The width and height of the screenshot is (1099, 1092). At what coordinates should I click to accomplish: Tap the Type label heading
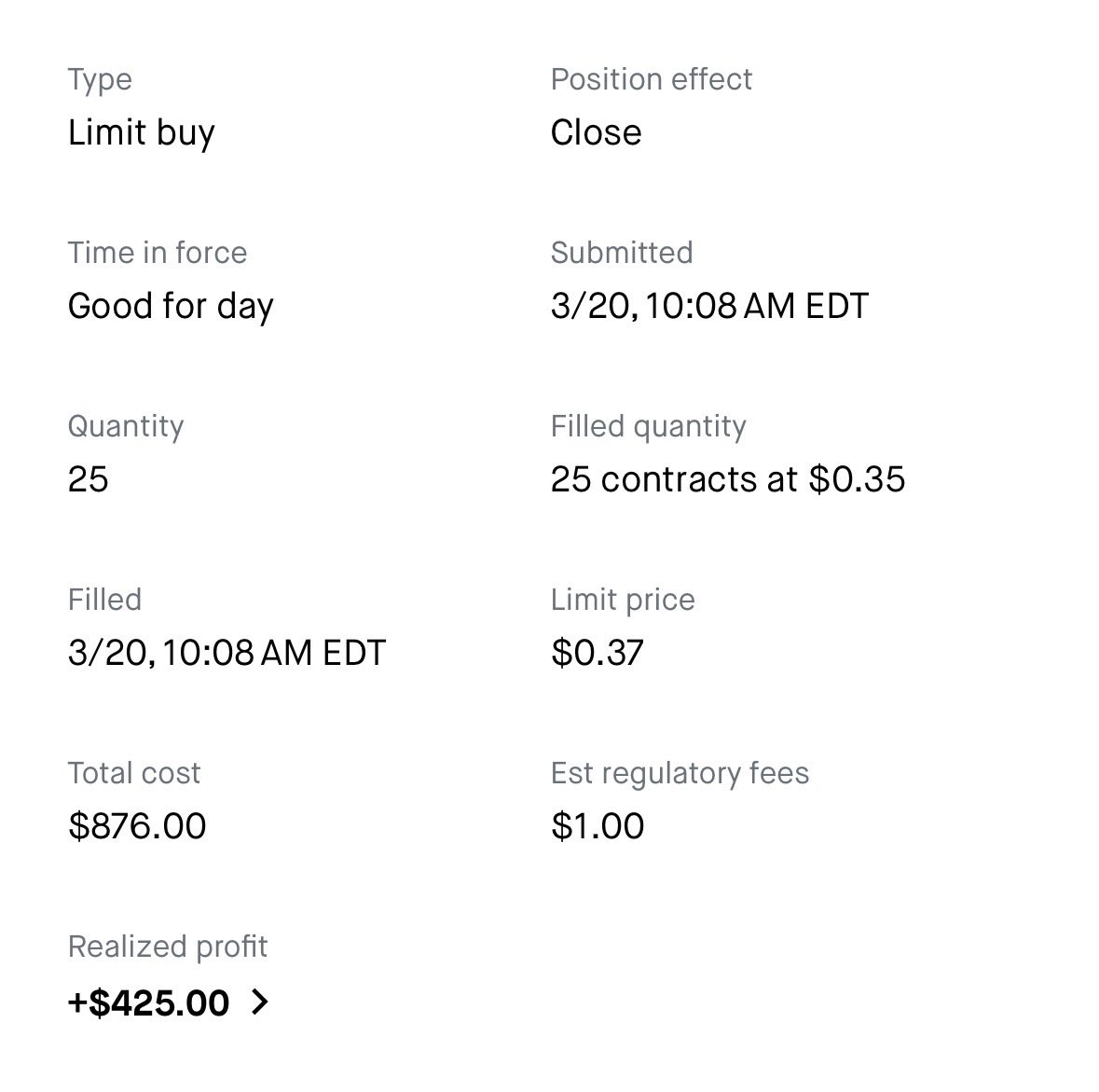coord(100,79)
